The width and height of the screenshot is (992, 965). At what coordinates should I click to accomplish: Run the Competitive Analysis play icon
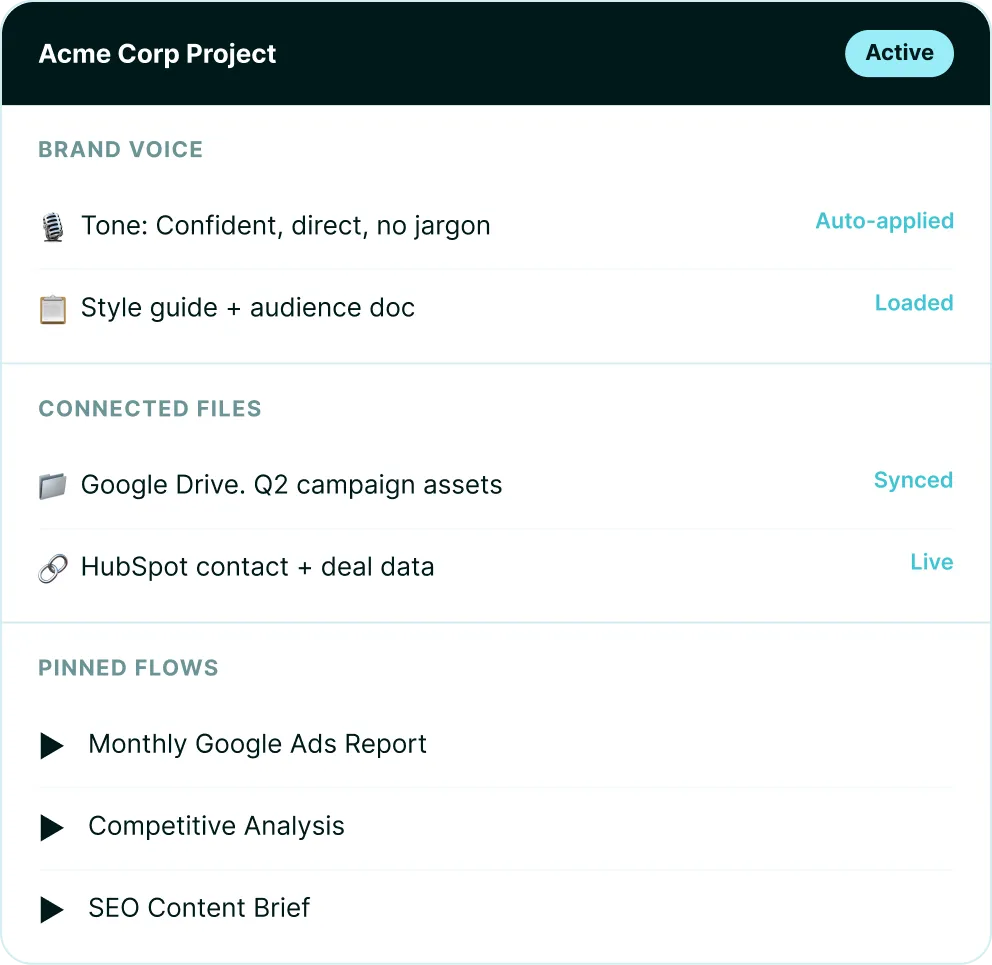coord(52,828)
